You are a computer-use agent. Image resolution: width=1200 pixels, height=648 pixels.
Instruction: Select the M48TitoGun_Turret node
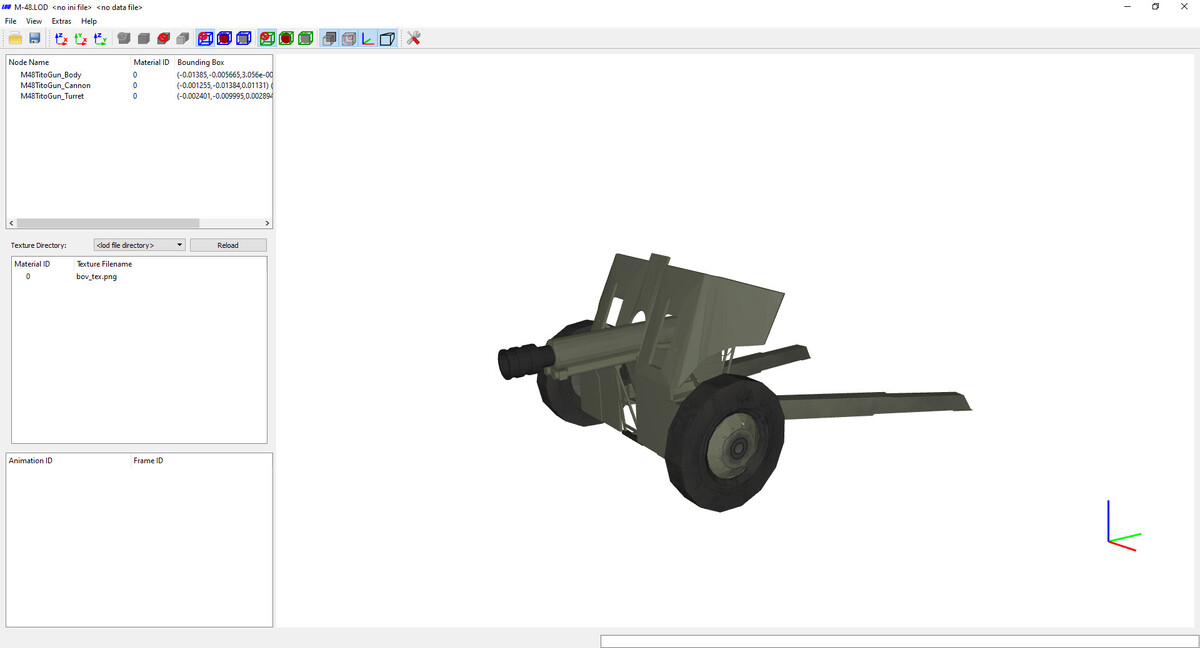[52, 97]
